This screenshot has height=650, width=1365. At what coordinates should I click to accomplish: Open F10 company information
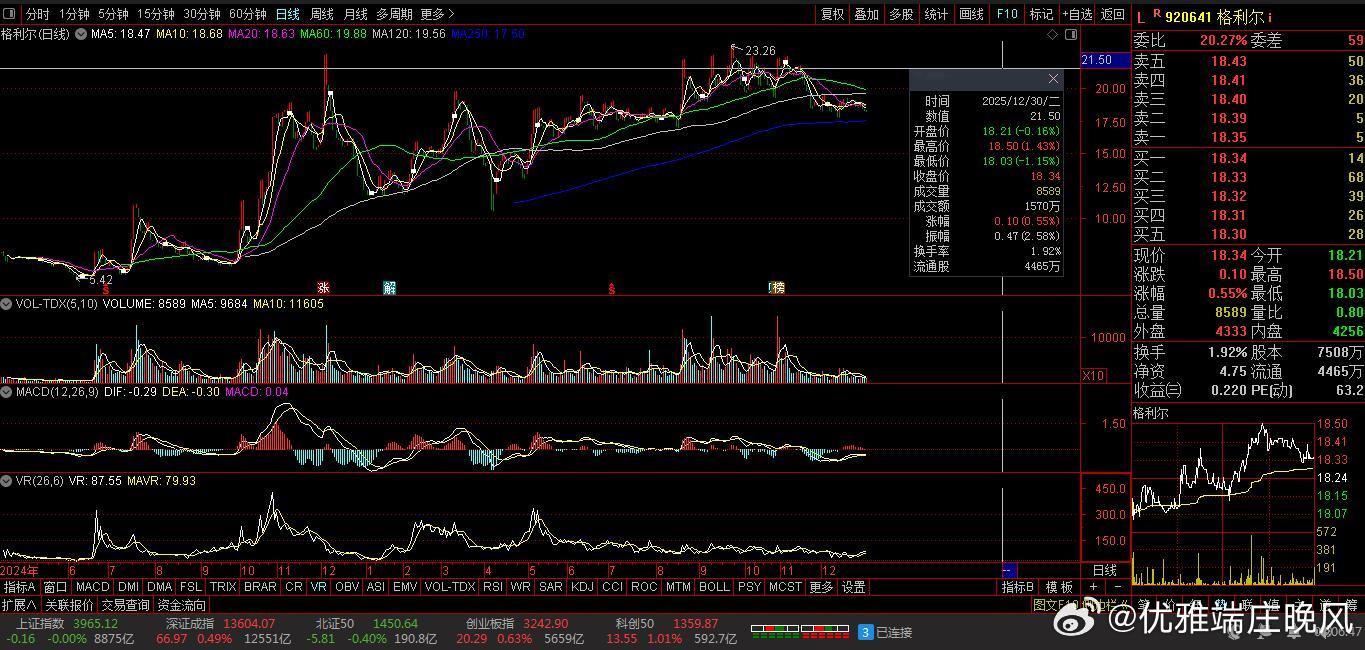click(1007, 14)
